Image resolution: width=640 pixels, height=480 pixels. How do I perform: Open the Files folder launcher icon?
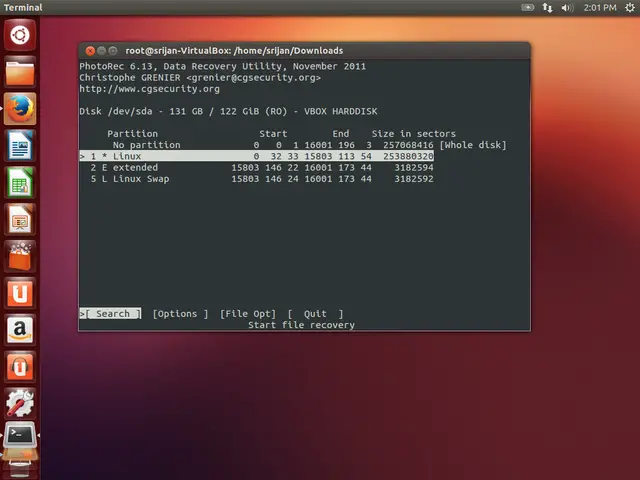pyautogui.click(x=20, y=72)
